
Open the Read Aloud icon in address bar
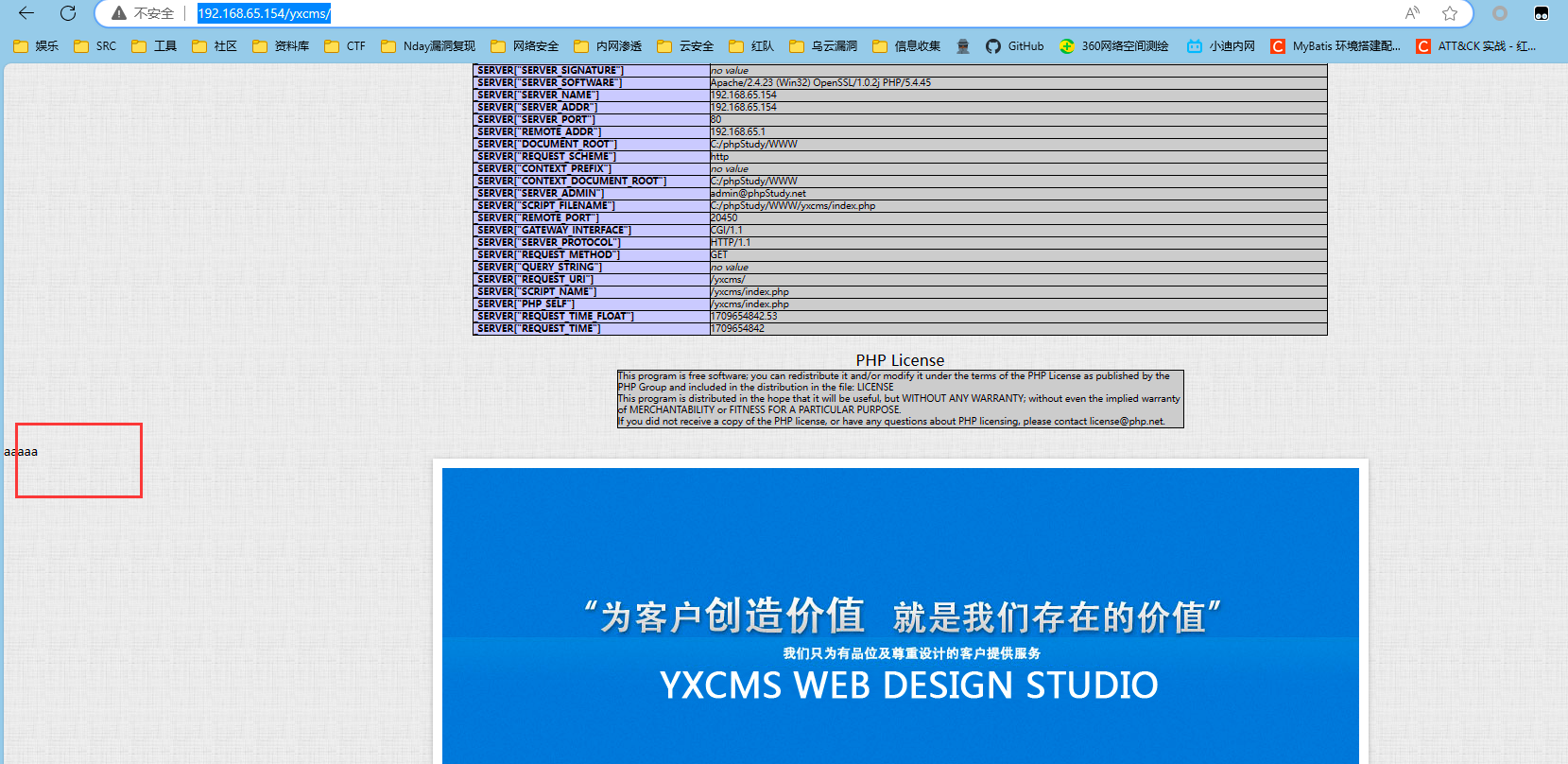click(x=1412, y=13)
